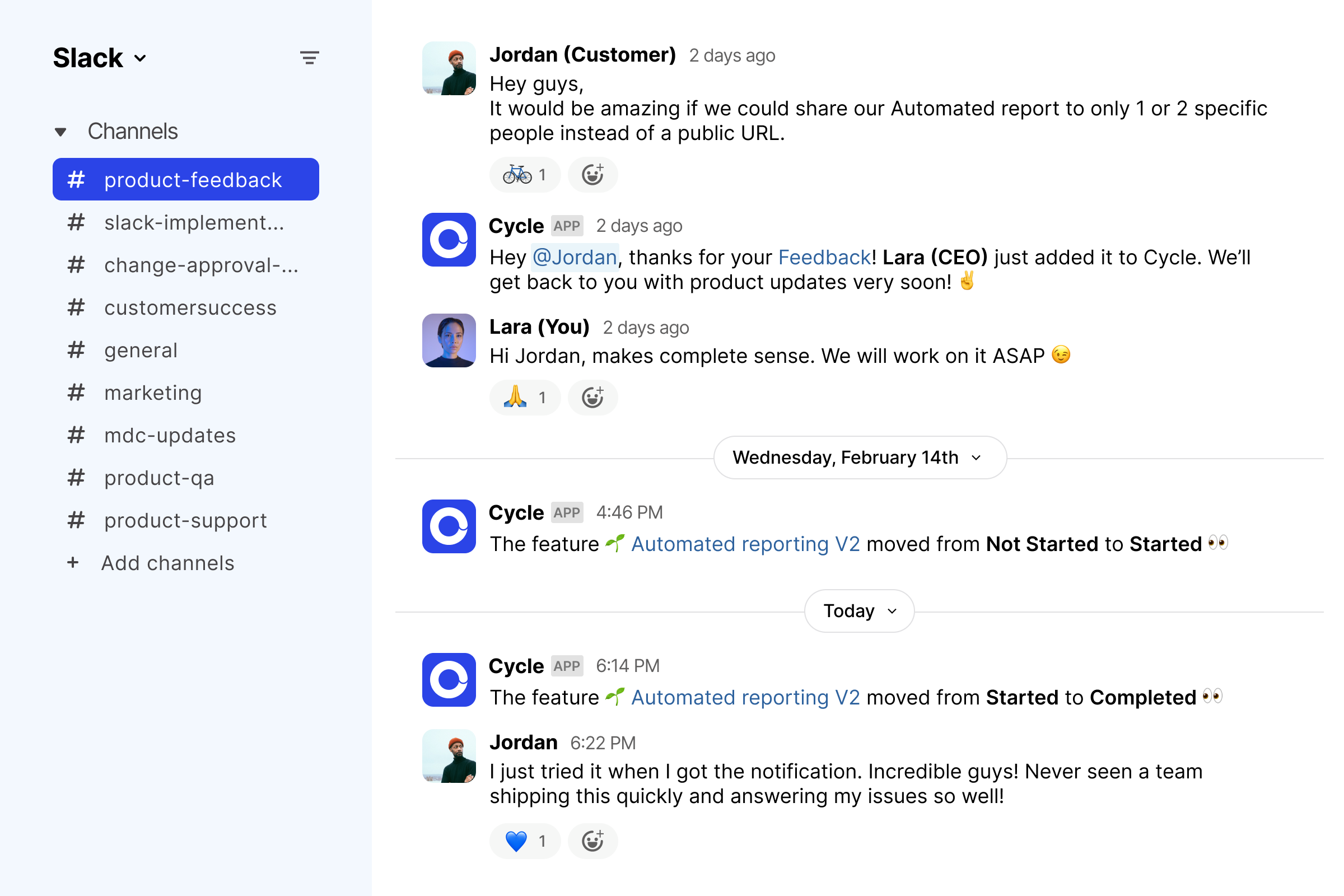Open the change-approval-... channel

click(186, 265)
